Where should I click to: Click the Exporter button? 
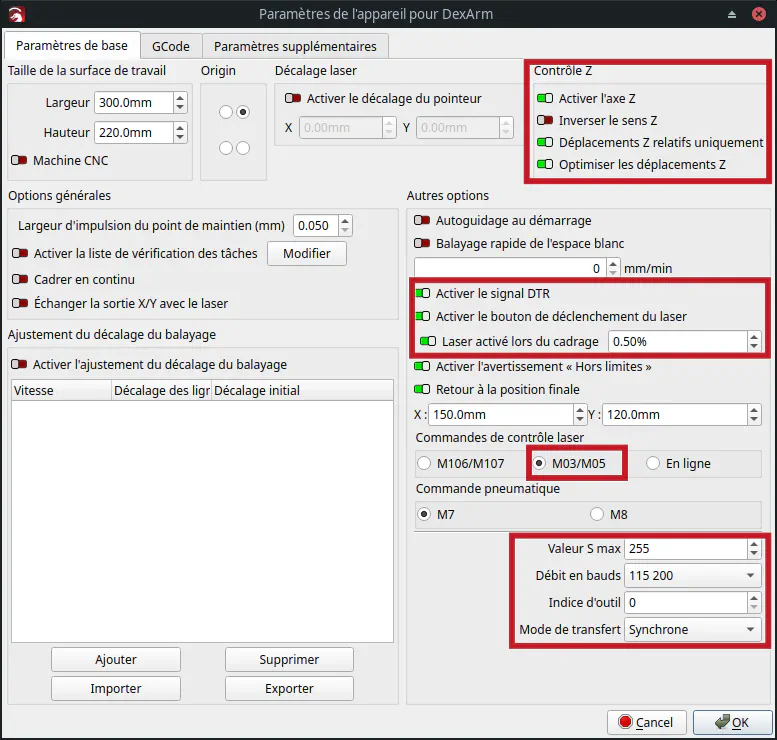(x=289, y=688)
